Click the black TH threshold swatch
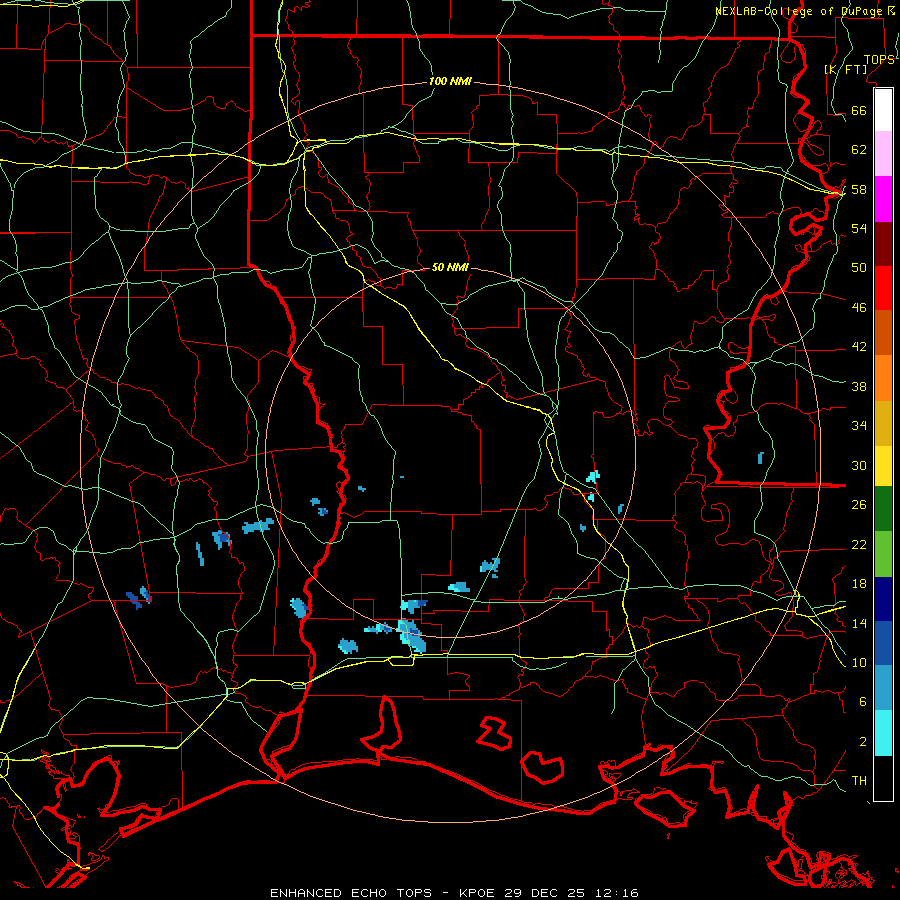900x900 pixels. coord(883,778)
